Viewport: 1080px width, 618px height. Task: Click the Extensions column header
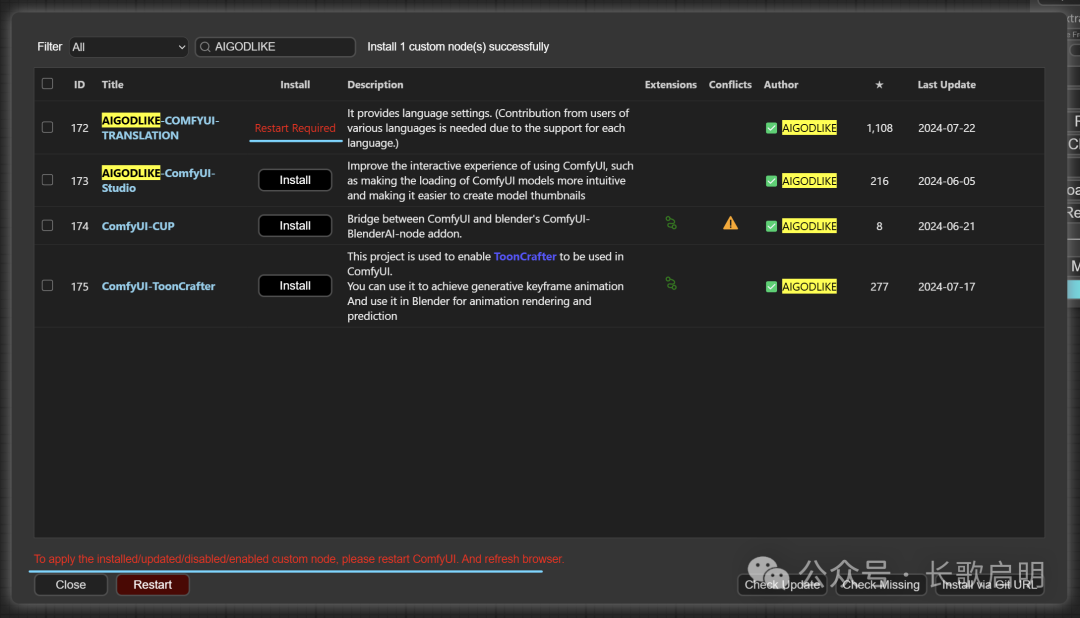pos(671,85)
